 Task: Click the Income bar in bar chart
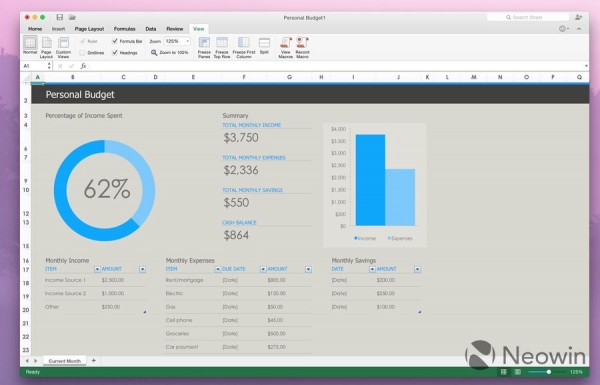(x=370, y=180)
